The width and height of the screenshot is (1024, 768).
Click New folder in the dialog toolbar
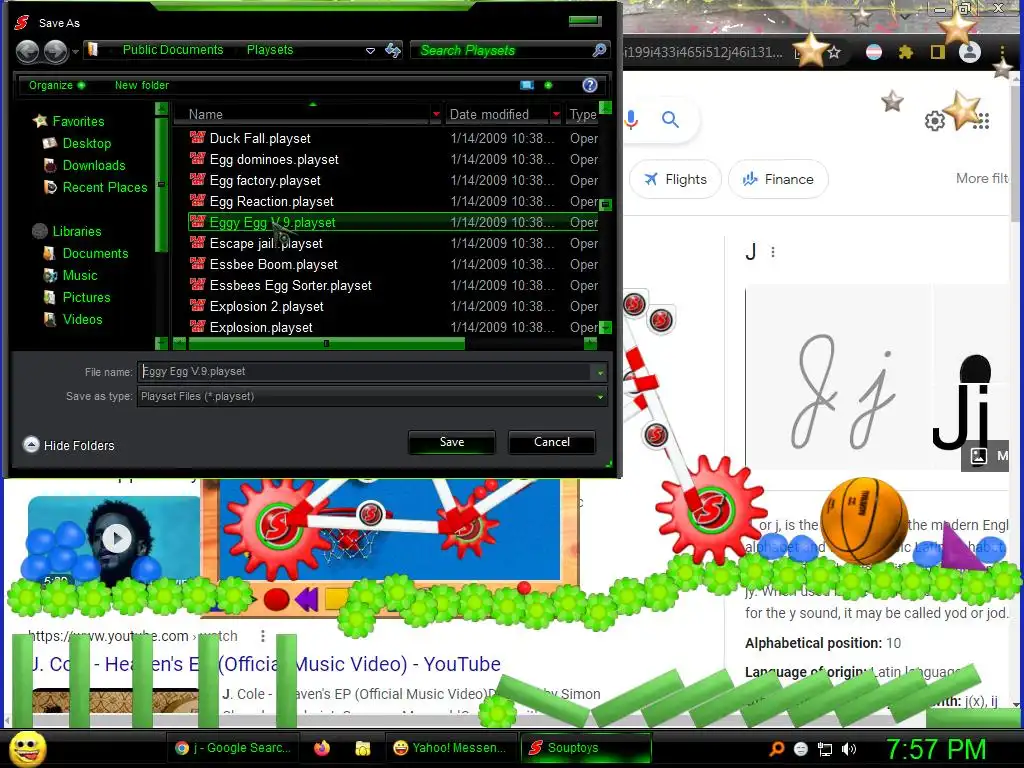click(142, 85)
